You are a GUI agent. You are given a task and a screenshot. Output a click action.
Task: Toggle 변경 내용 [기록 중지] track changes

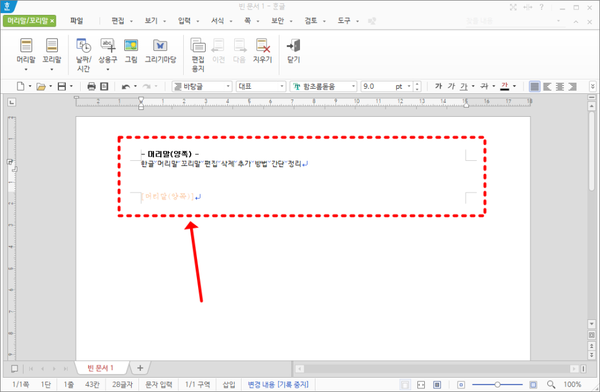click(x=278, y=384)
